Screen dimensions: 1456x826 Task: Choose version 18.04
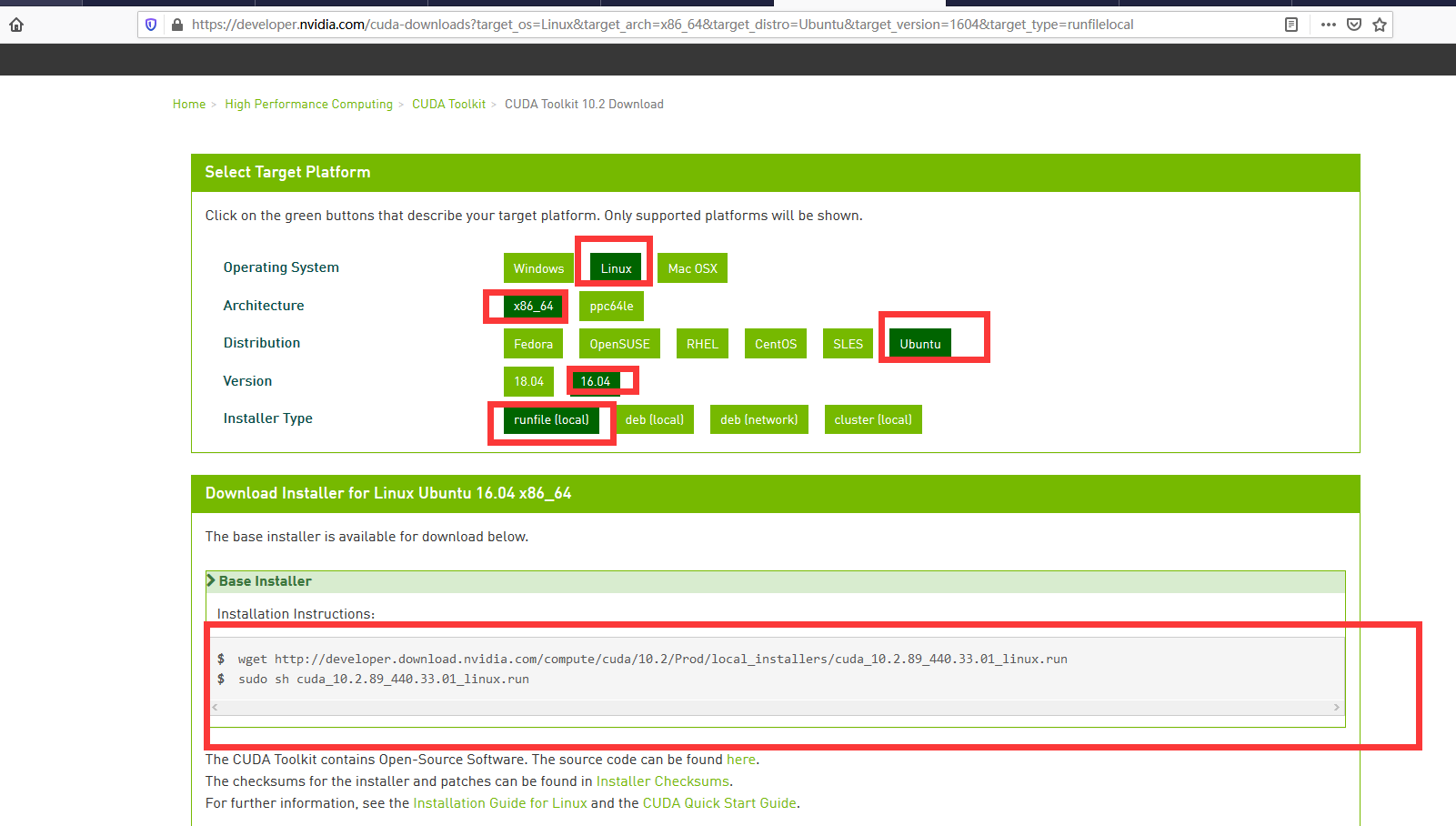point(528,381)
